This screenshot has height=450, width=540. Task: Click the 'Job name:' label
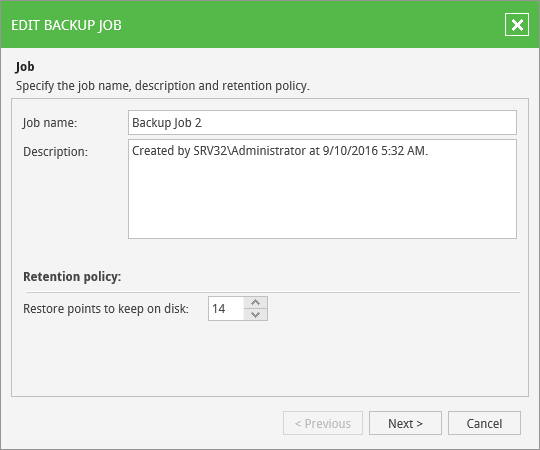[x=50, y=123]
